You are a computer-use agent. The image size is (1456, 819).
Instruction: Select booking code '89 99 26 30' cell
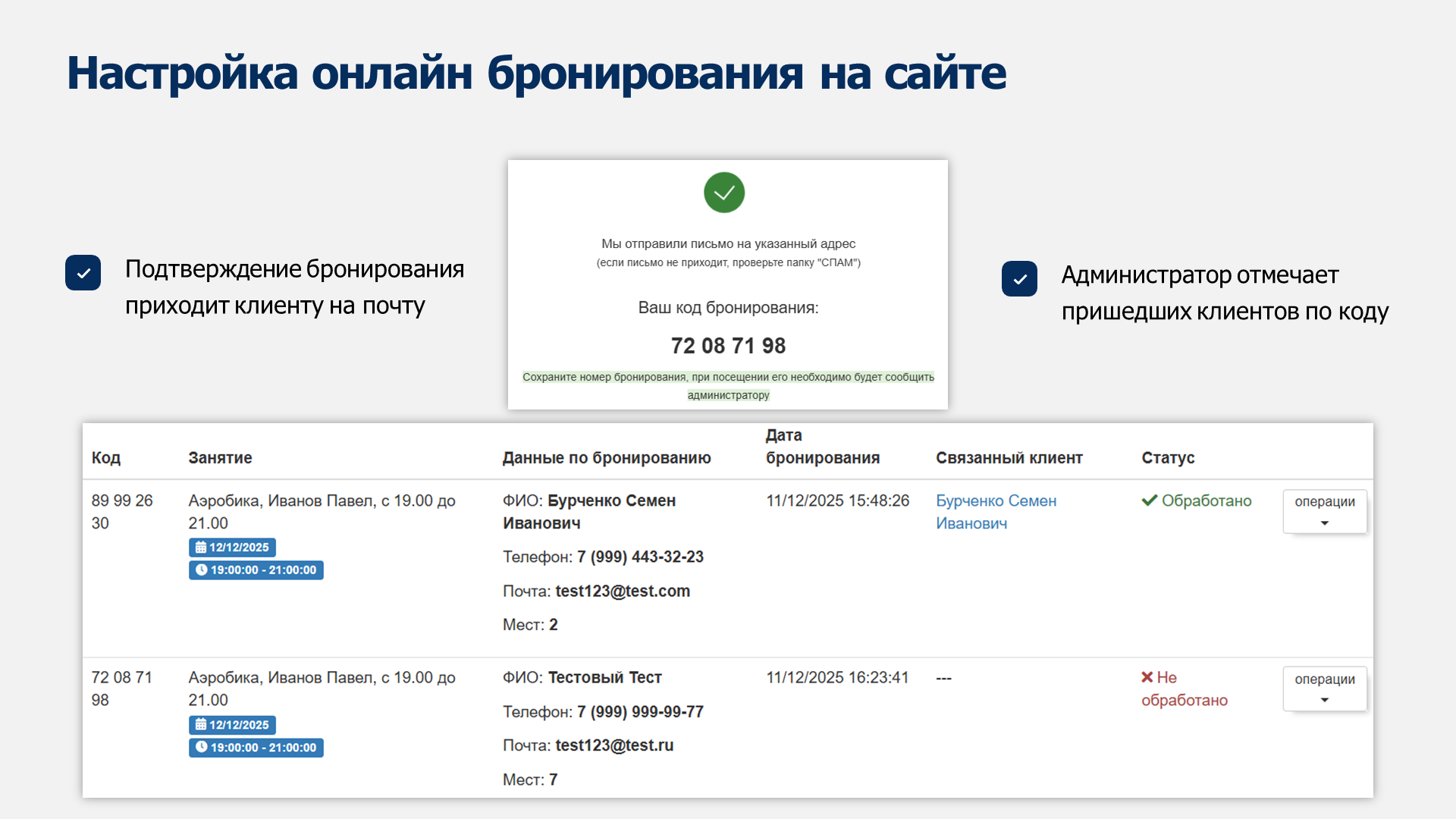[122, 512]
